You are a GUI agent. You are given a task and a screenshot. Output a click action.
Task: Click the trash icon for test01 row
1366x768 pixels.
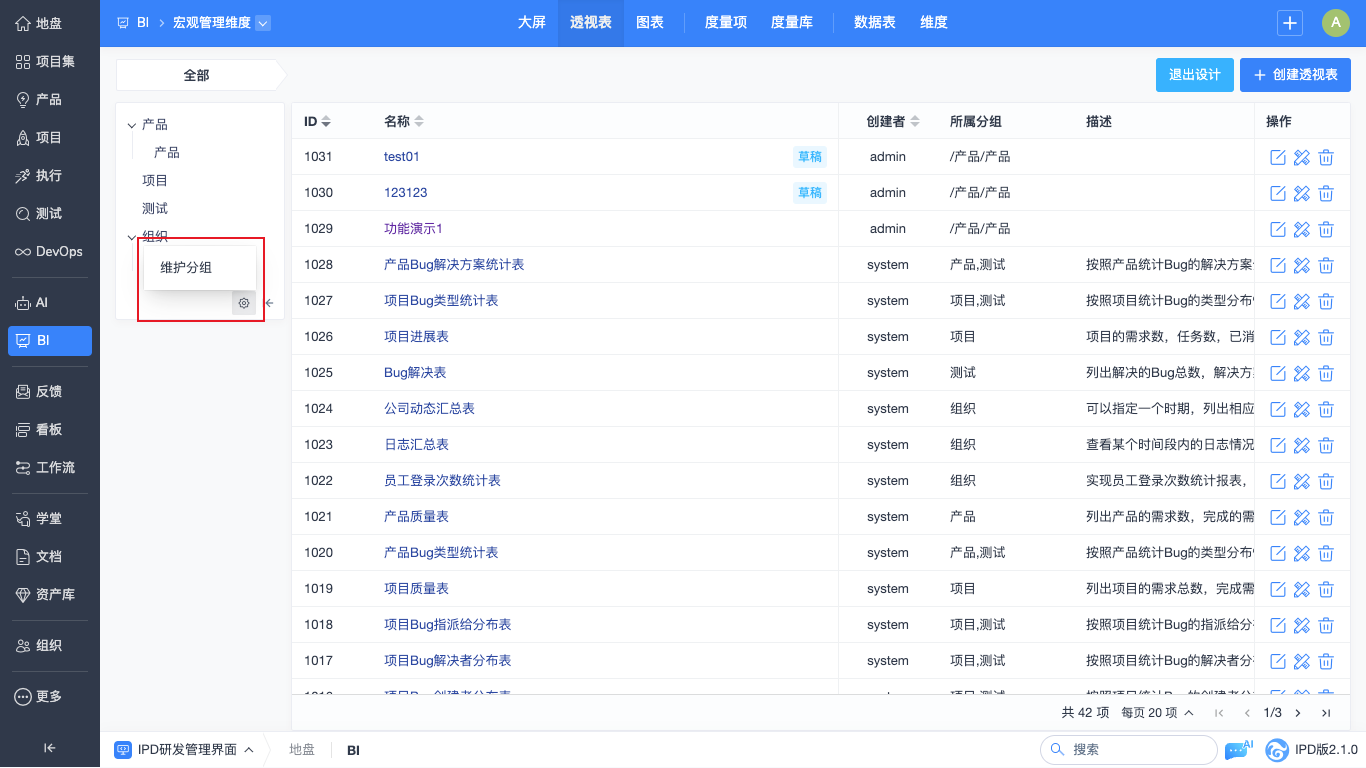pos(1326,157)
